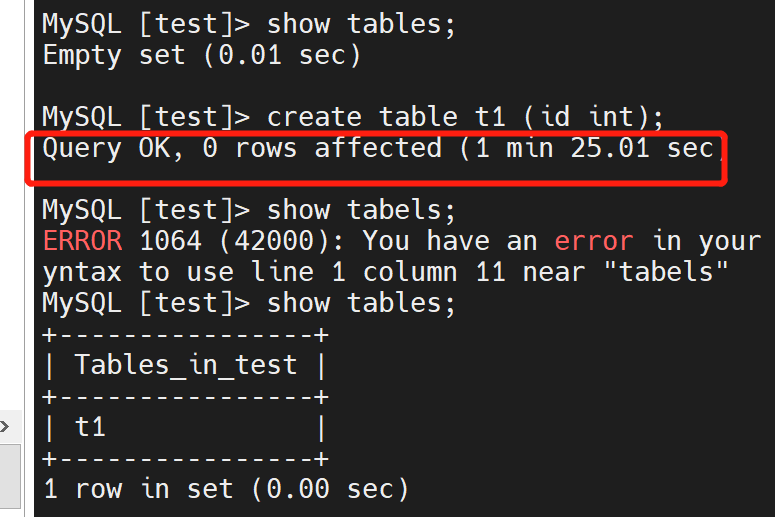775x517 pixels.
Task: Click the "t1" table row
Action: point(90,428)
